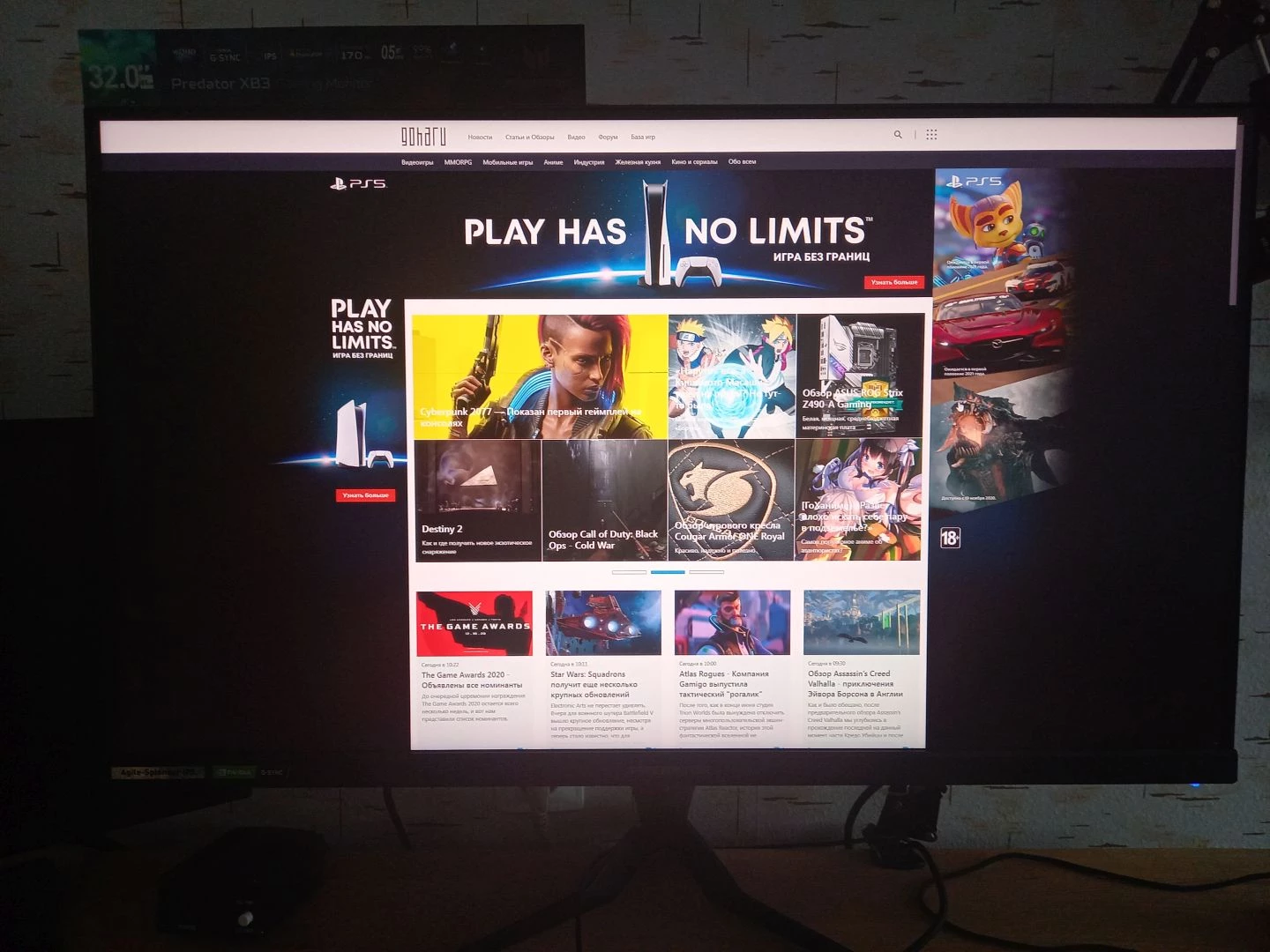Select the MMORPG category tab
Viewport: 1270px width, 952px height.
click(458, 162)
